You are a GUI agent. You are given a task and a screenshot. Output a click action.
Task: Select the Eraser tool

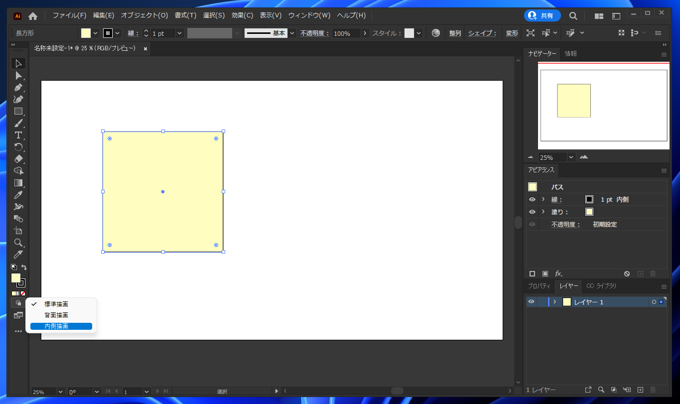tap(18, 159)
